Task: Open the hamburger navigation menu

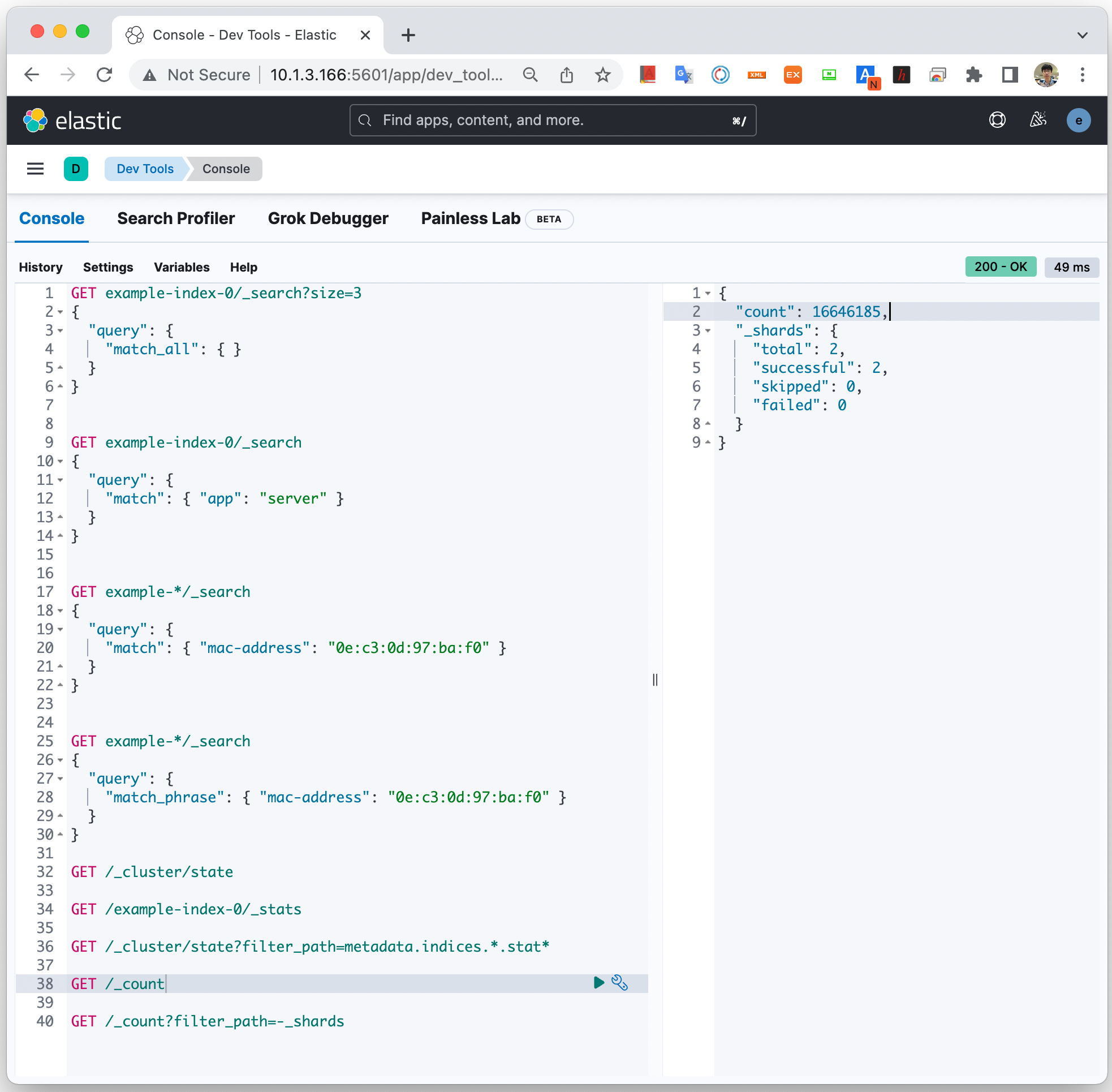Action: pyautogui.click(x=36, y=169)
